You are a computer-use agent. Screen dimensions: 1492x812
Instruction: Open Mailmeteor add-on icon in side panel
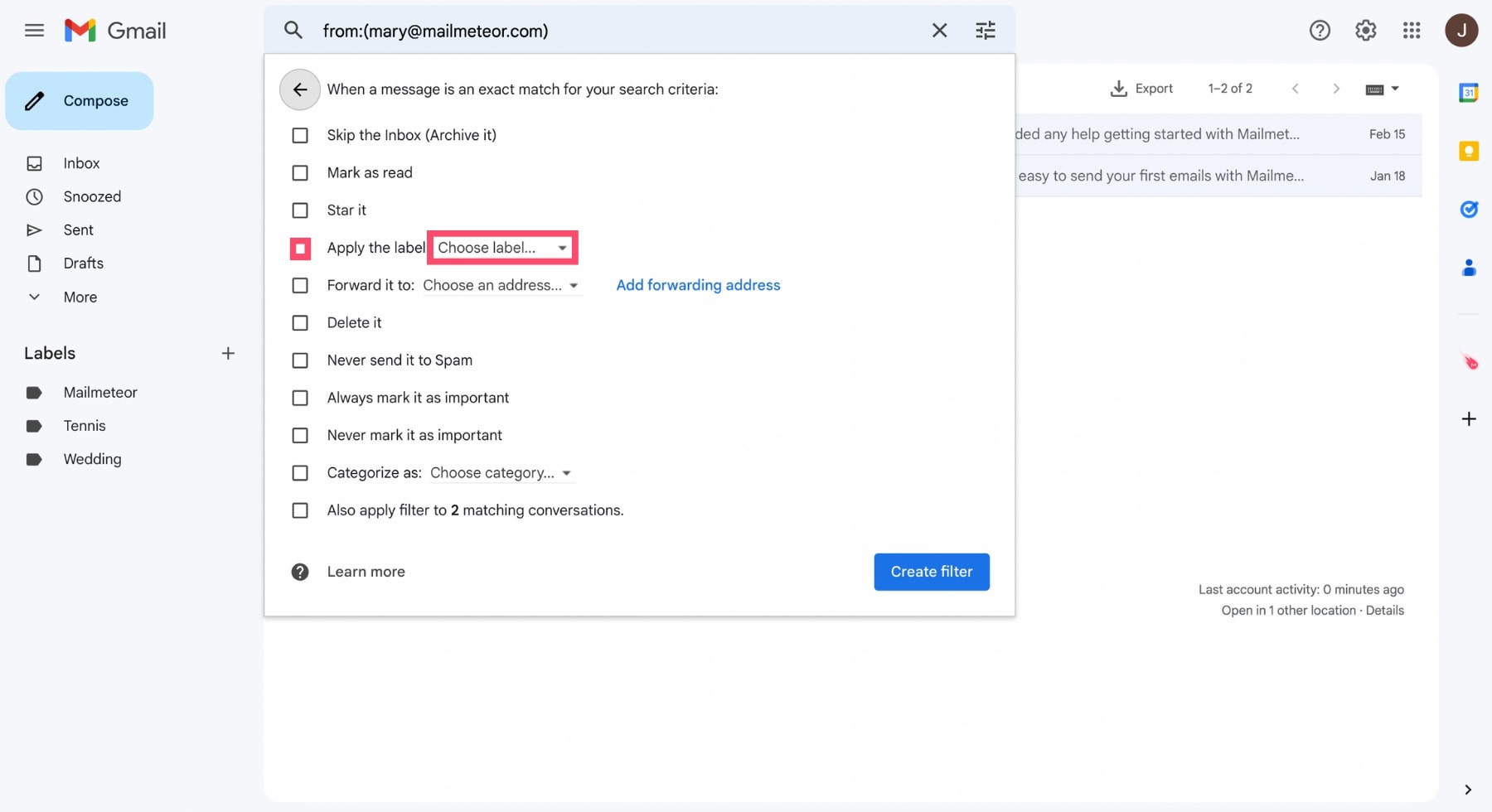[x=1470, y=361]
